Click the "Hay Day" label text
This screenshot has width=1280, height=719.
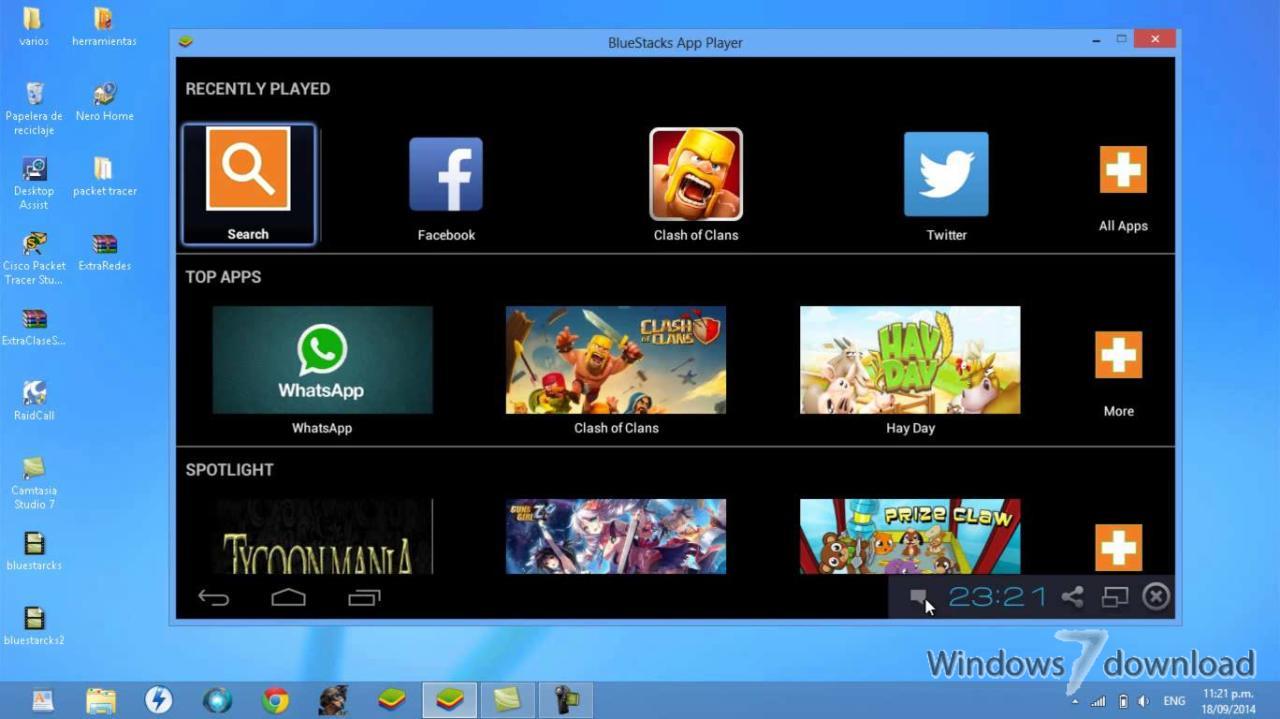point(910,428)
